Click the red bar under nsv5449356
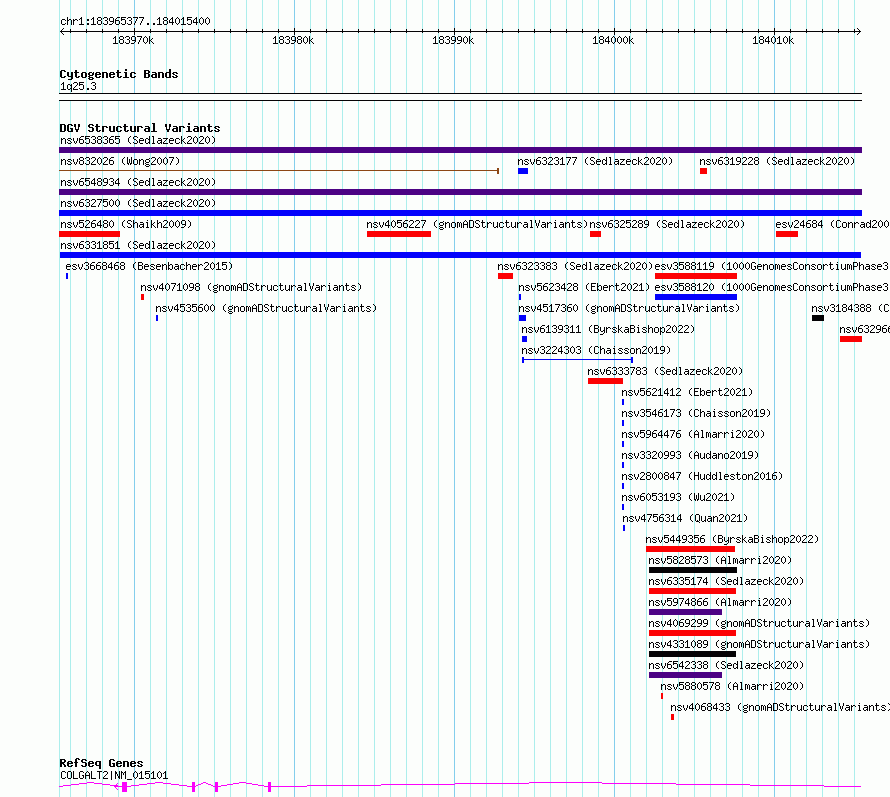The height and width of the screenshot is (797, 890). click(690, 549)
